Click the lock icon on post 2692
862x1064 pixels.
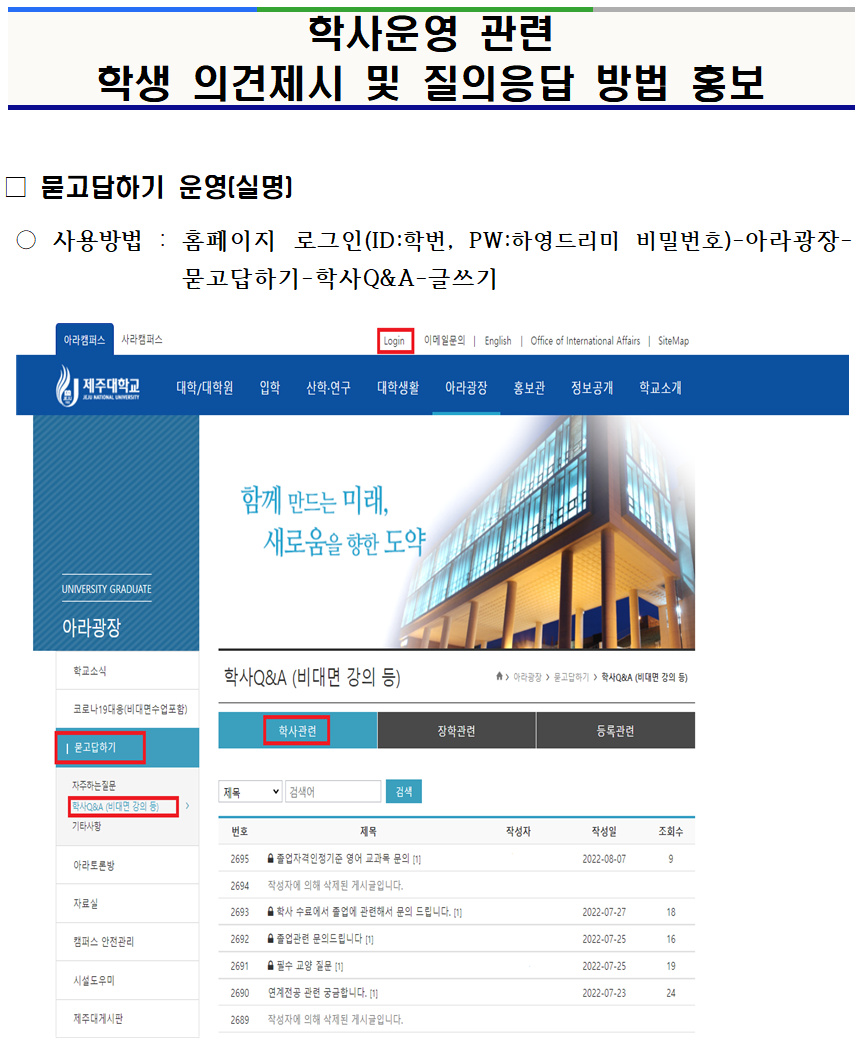268,938
